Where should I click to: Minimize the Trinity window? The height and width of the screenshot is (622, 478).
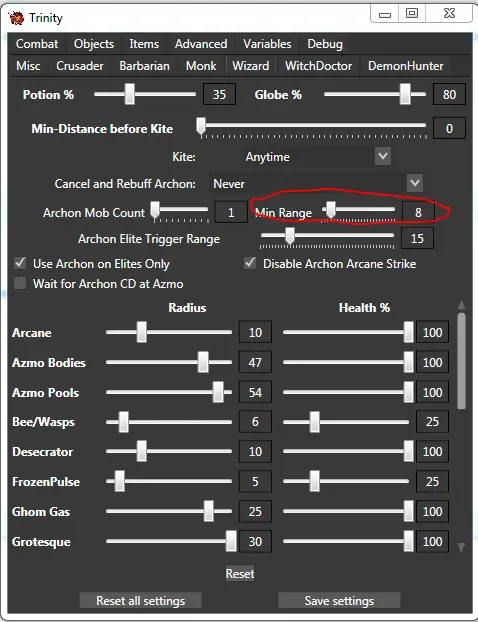384,14
